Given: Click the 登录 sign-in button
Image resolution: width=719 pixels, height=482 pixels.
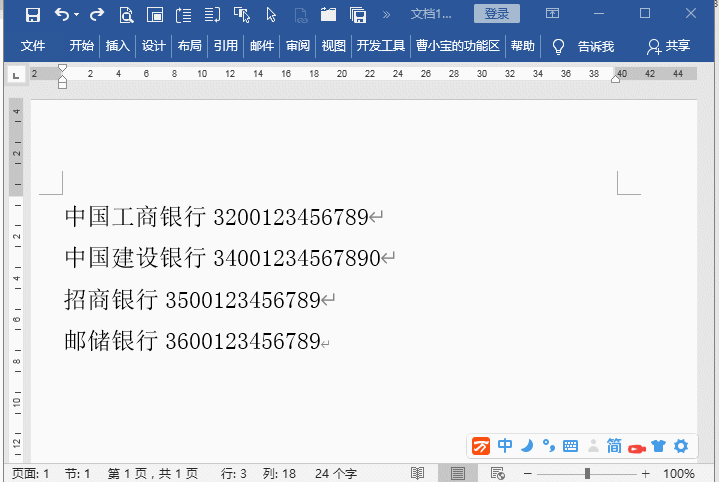Looking at the screenshot, I should (x=497, y=14).
